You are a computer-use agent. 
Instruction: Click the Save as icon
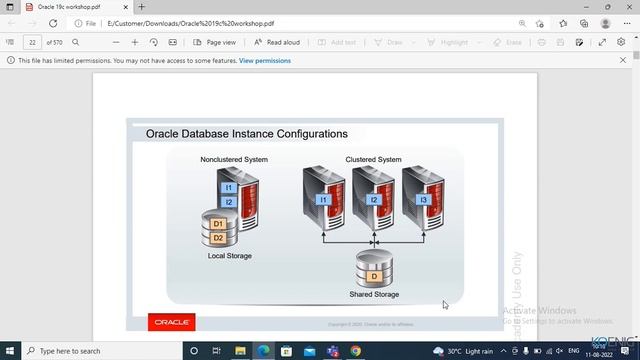pyautogui.click(x=579, y=42)
